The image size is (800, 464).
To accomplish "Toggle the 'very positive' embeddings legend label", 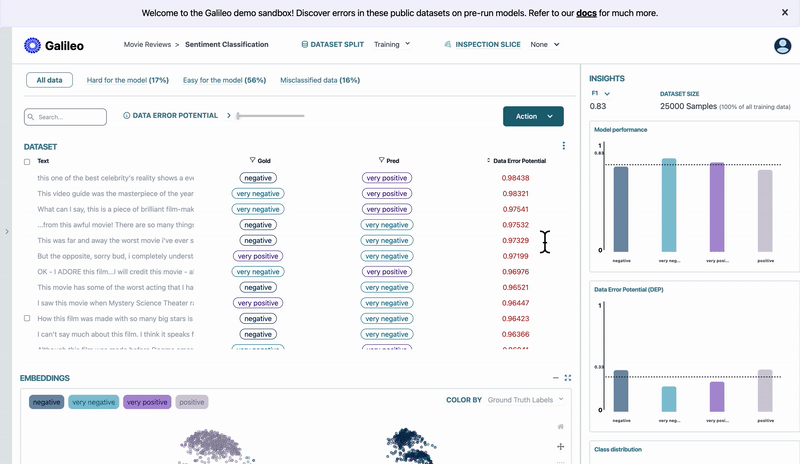I will [x=147, y=402].
